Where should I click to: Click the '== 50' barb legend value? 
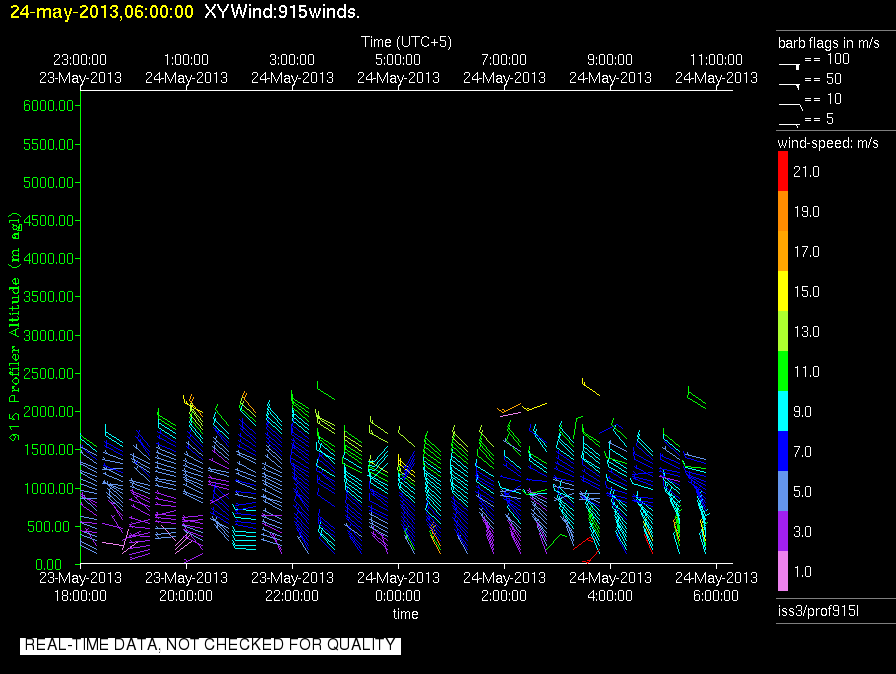tap(823, 79)
